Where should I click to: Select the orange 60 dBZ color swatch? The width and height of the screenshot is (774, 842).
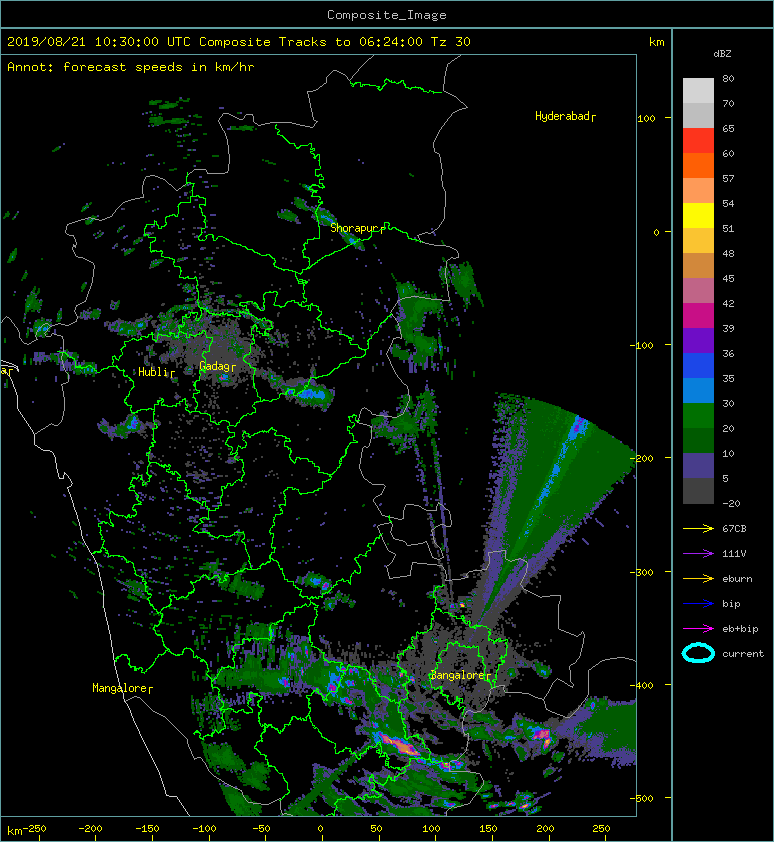698,165
